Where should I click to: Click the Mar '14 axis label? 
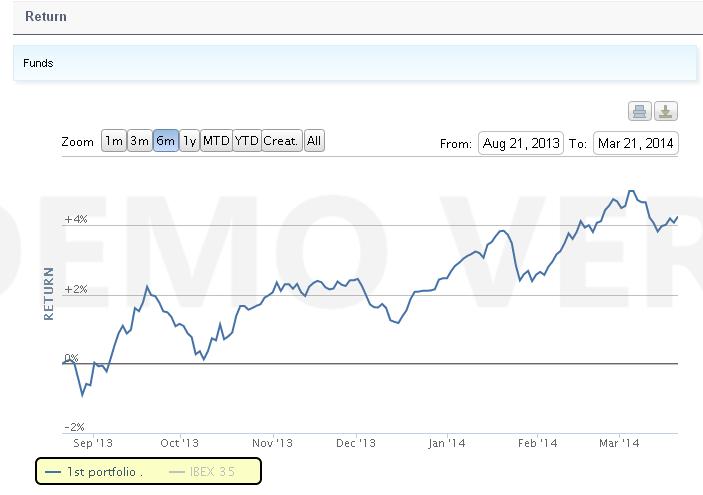coord(619,443)
